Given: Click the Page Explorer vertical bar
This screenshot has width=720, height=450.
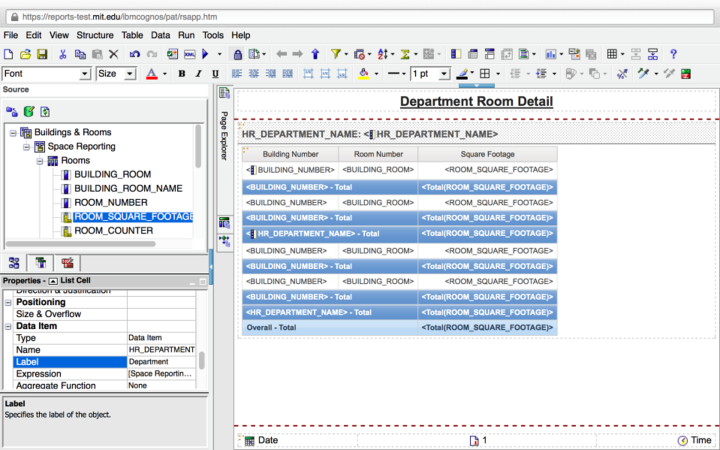Looking at the screenshot, I should pos(224,135).
